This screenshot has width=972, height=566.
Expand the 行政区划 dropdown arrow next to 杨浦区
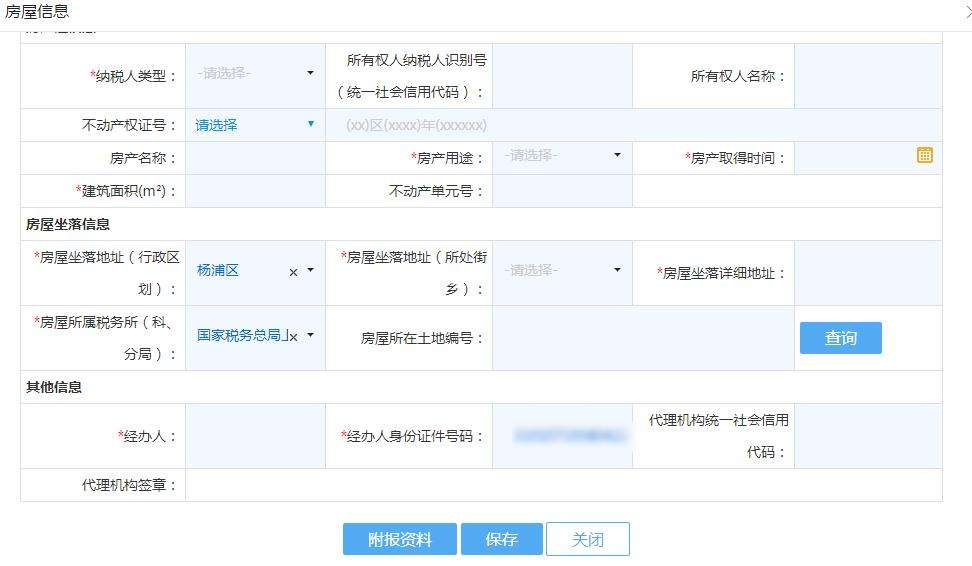311,270
